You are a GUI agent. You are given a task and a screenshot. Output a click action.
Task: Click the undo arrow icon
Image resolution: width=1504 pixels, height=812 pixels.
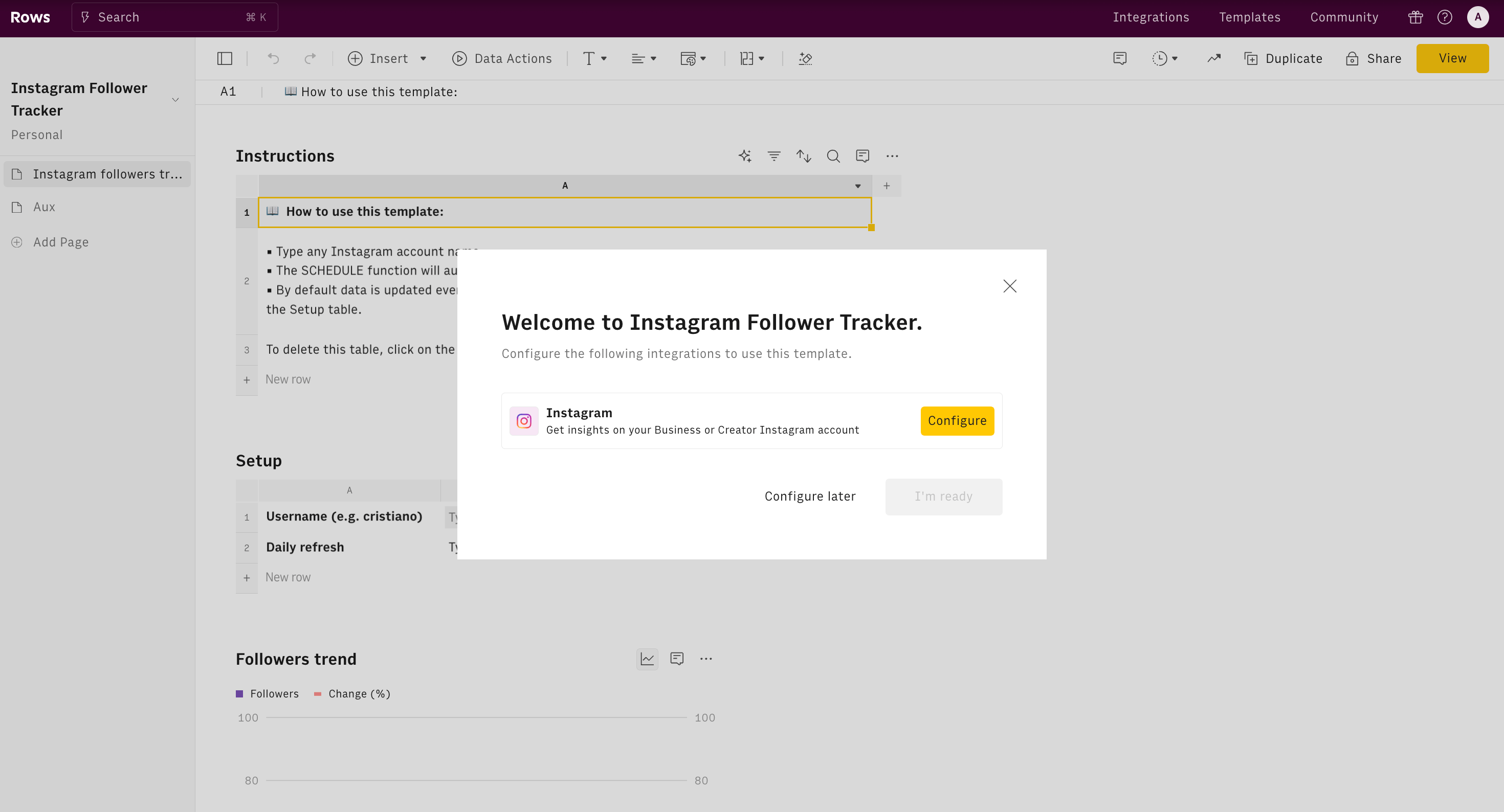[272, 58]
